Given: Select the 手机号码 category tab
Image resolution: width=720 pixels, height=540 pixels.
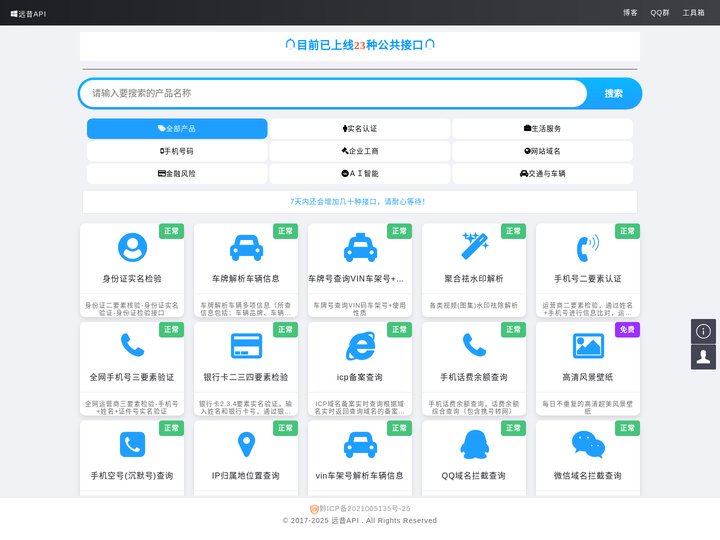Looking at the screenshot, I should point(177,151).
